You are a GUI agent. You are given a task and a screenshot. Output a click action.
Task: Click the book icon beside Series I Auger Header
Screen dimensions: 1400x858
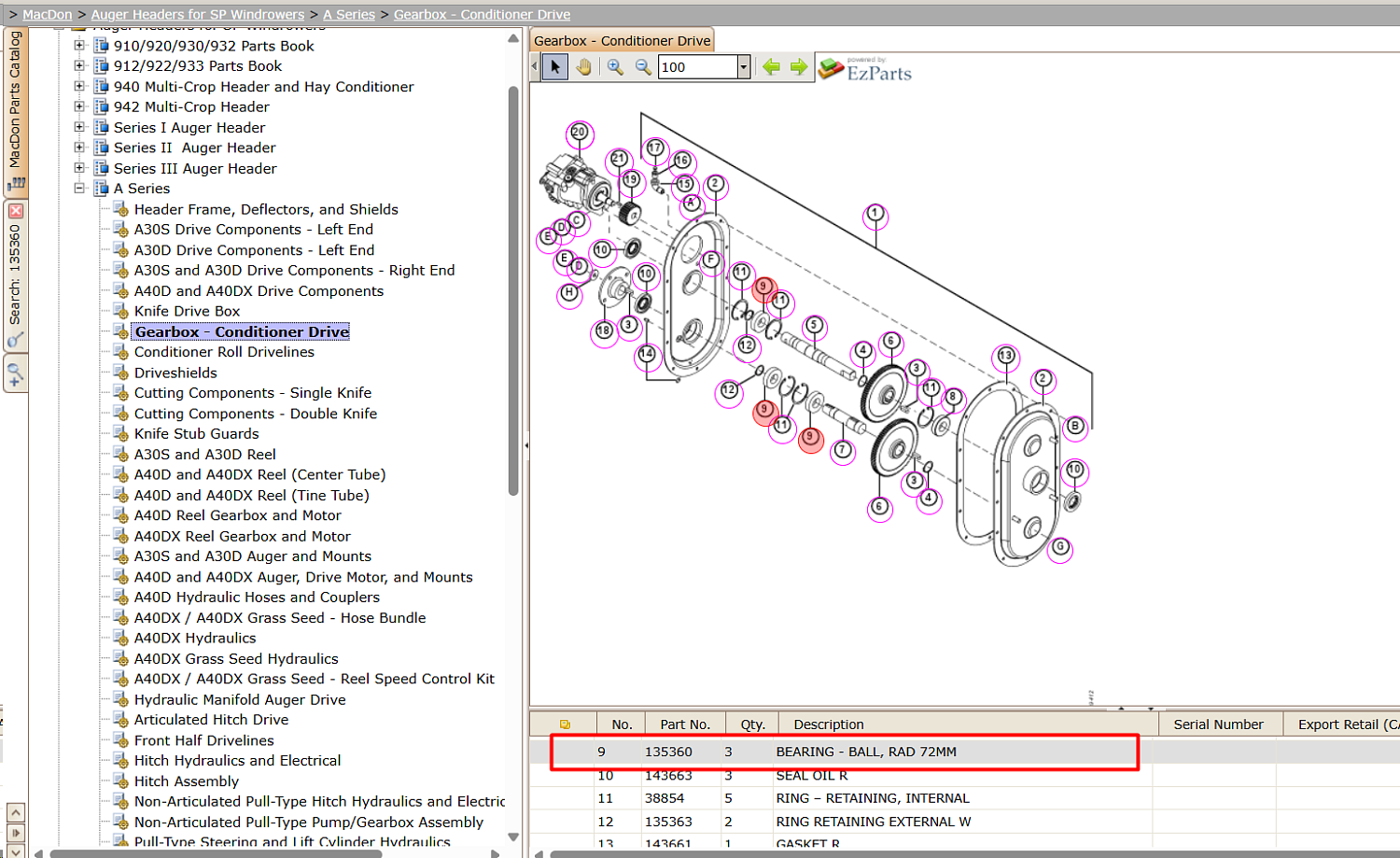click(x=102, y=128)
